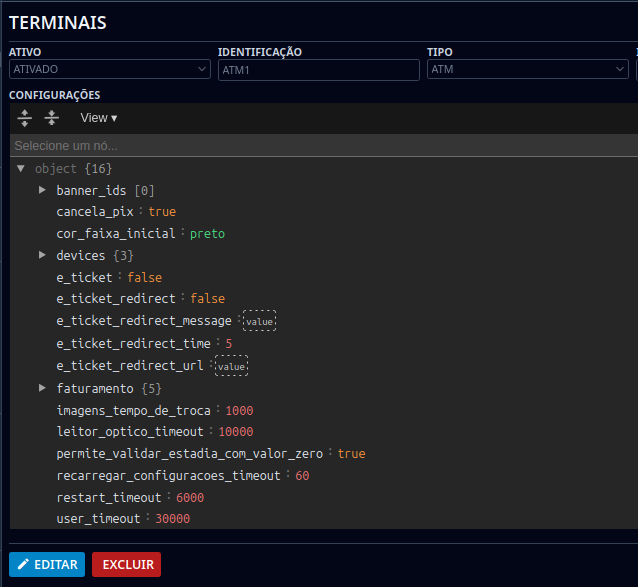Open the View mode menu
This screenshot has width=638, height=587.
tap(98, 118)
